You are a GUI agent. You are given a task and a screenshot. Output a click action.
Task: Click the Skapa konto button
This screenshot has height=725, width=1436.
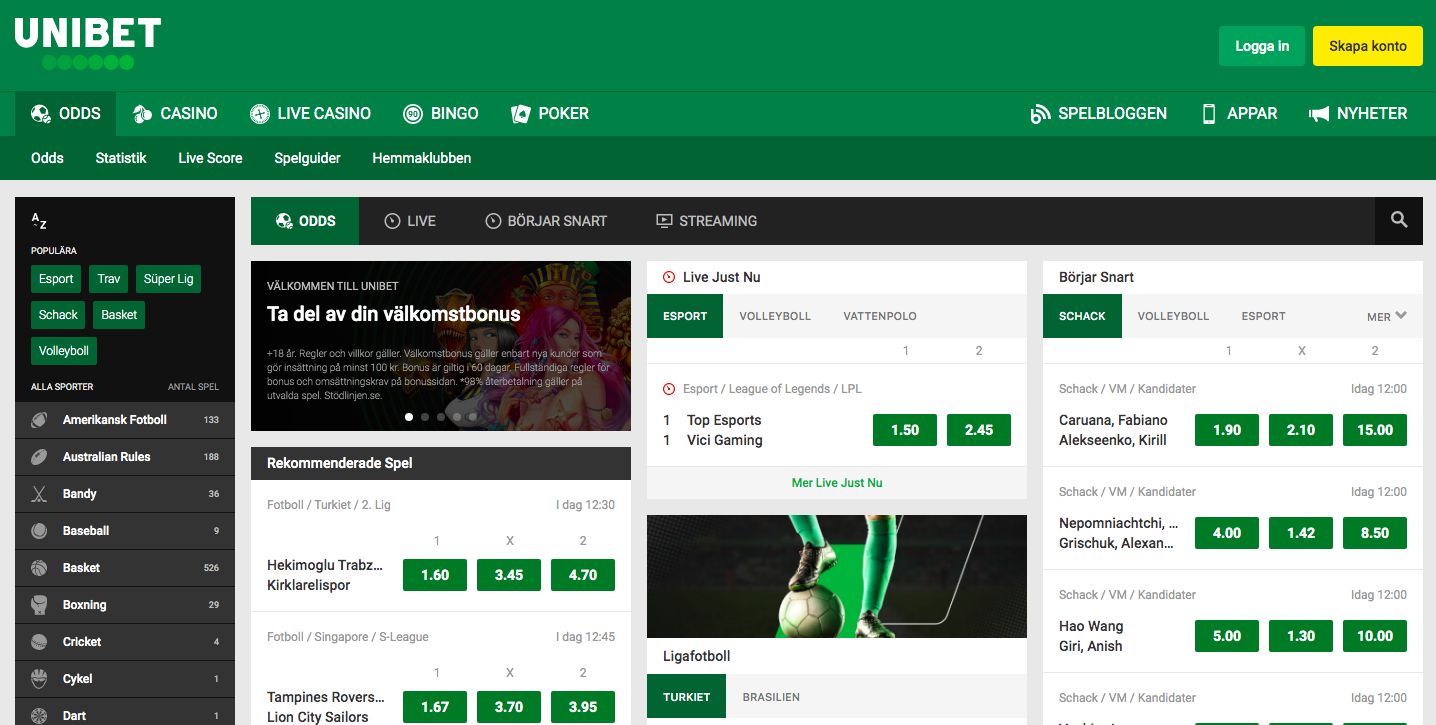point(1367,45)
